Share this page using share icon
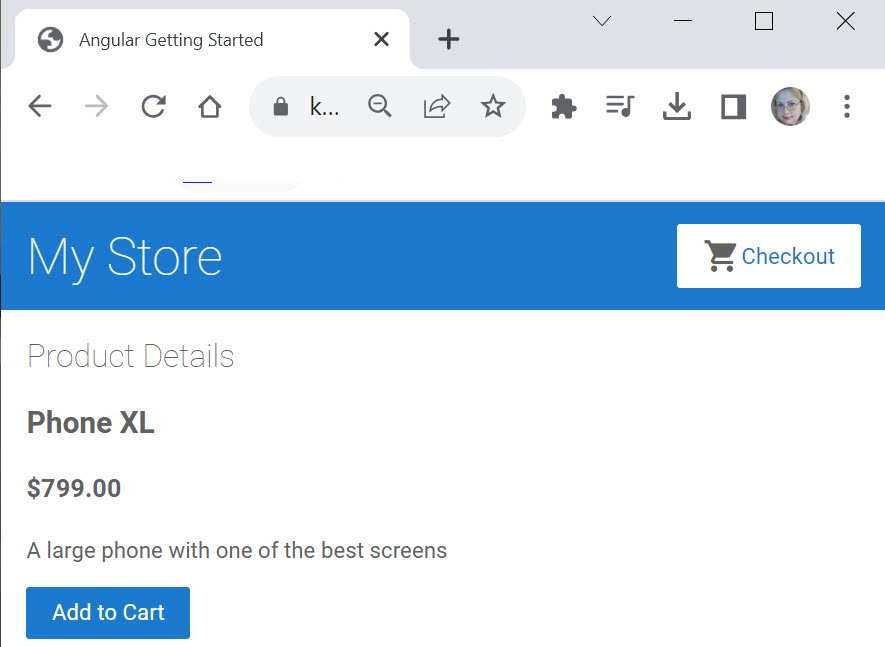The image size is (885, 647). pyautogui.click(x=436, y=106)
